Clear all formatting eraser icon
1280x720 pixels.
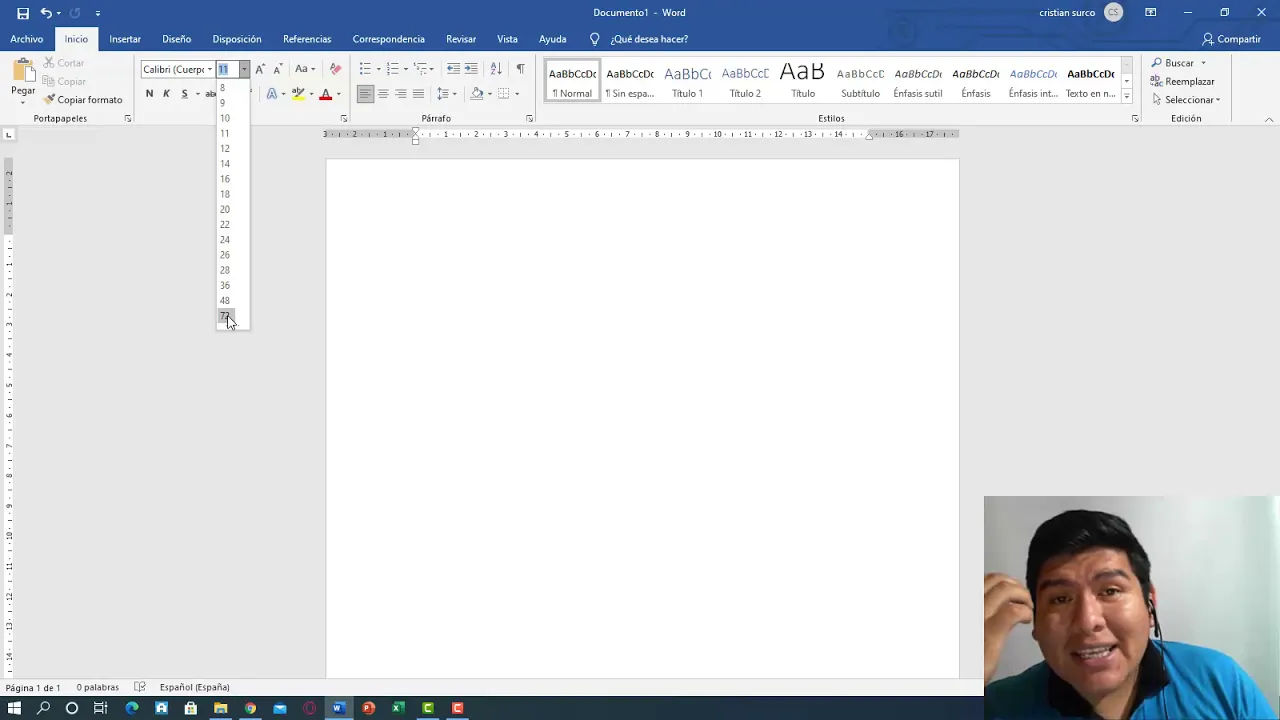(x=335, y=69)
